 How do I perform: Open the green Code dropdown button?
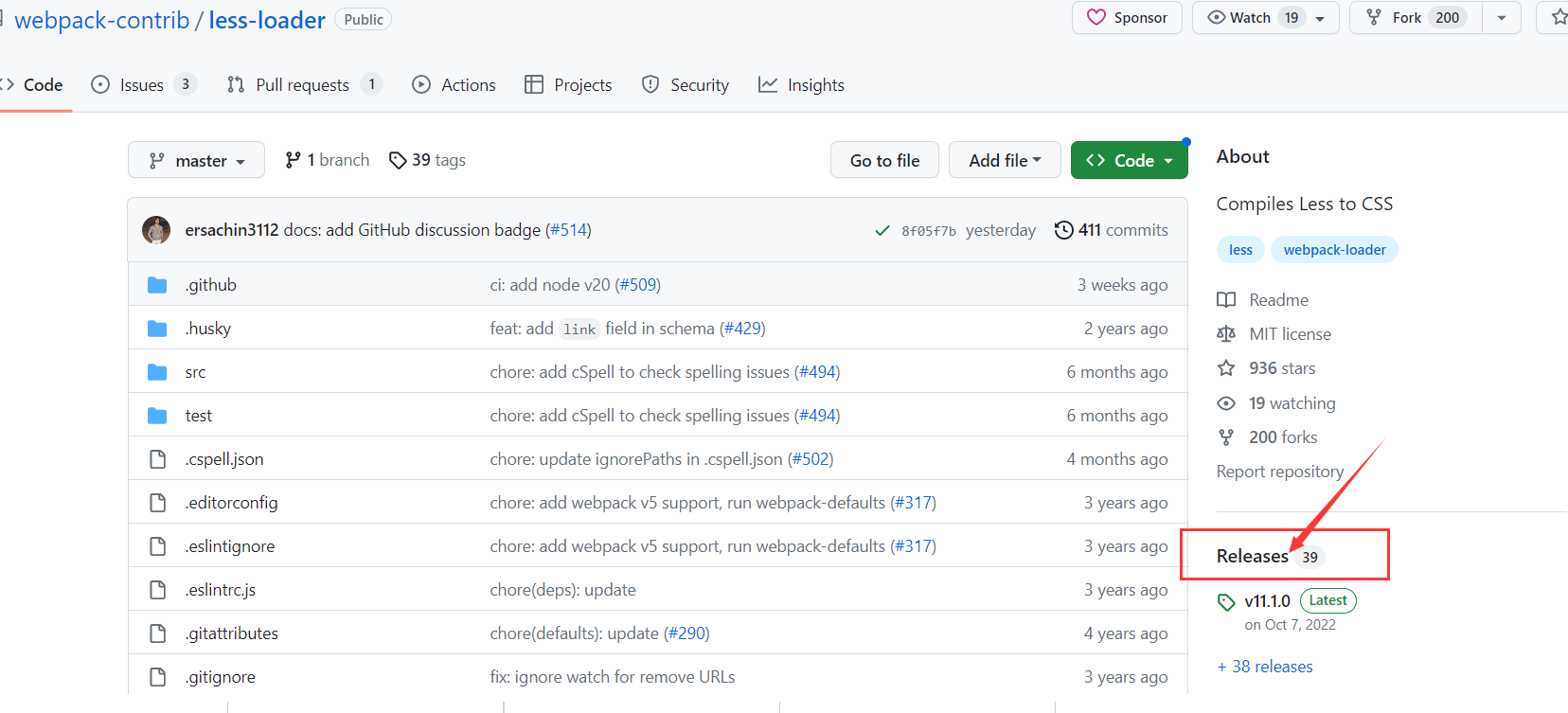(x=1129, y=160)
